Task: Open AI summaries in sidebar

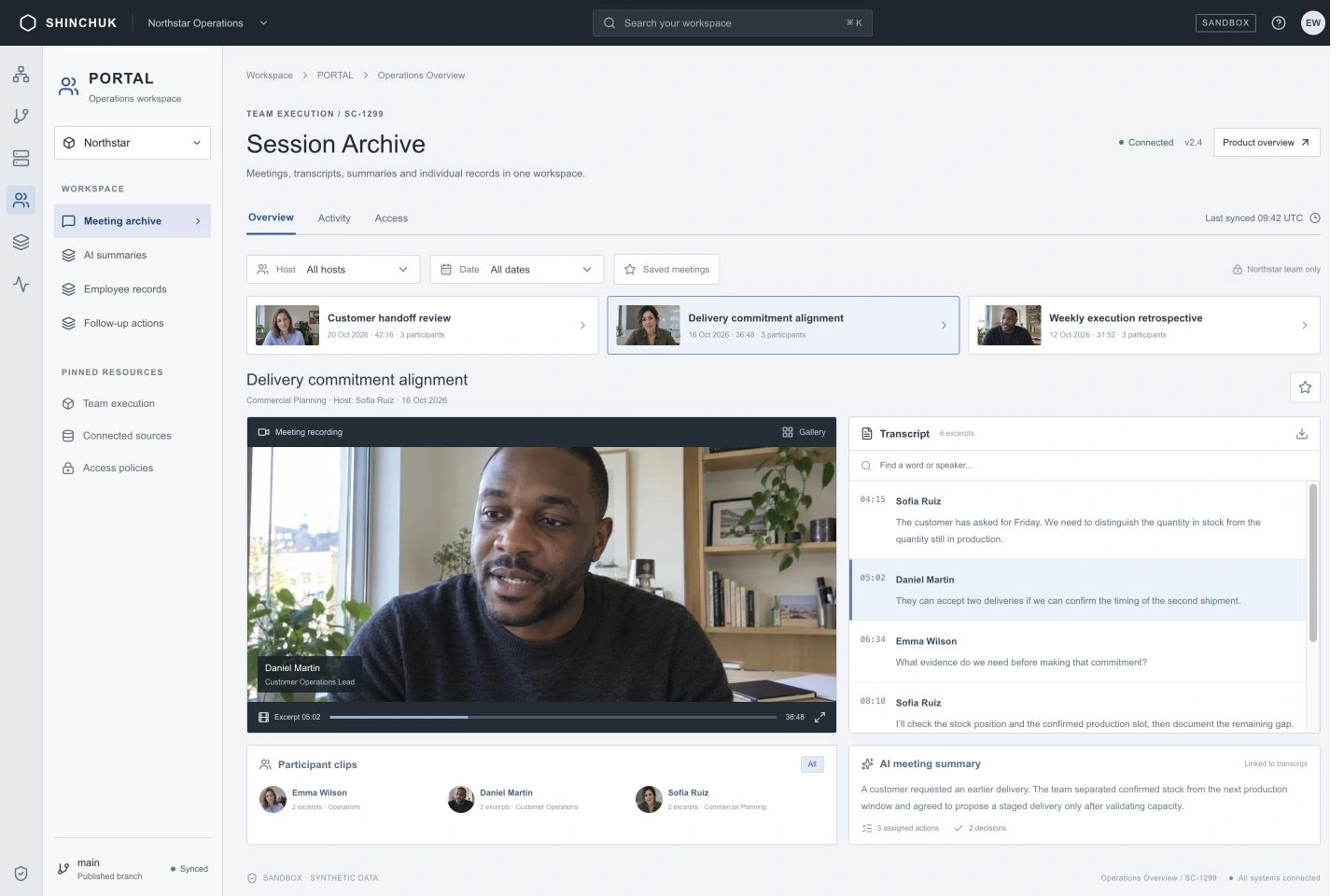Action: coord(133,255)
